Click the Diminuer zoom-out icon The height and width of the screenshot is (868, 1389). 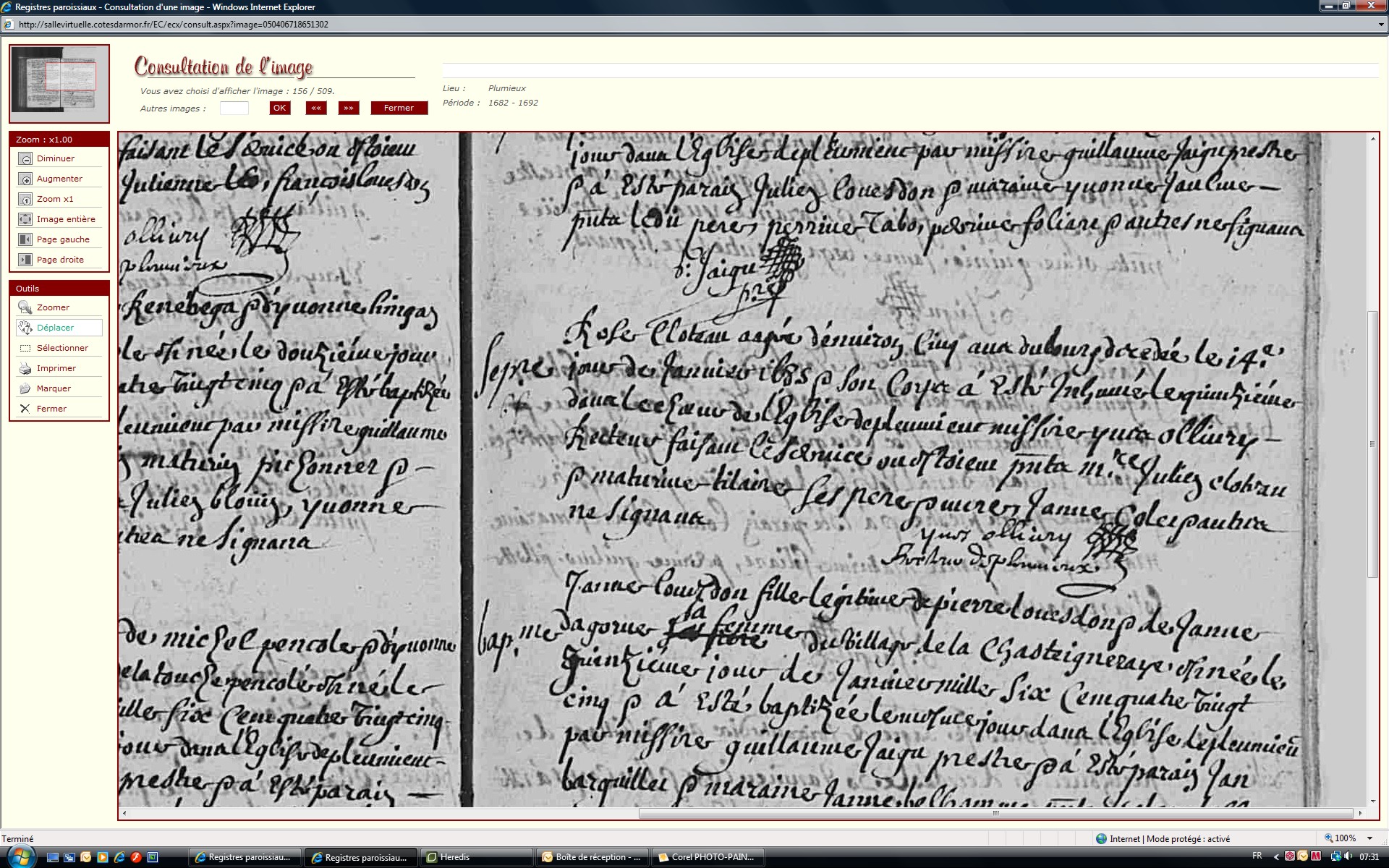click(x=25, y=159)
